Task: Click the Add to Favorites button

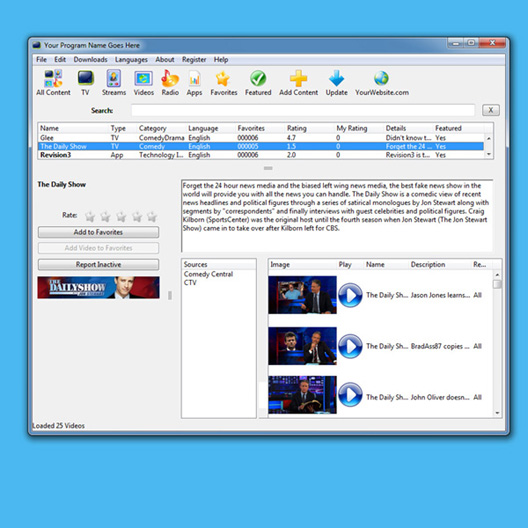Action: coord(98,232)
